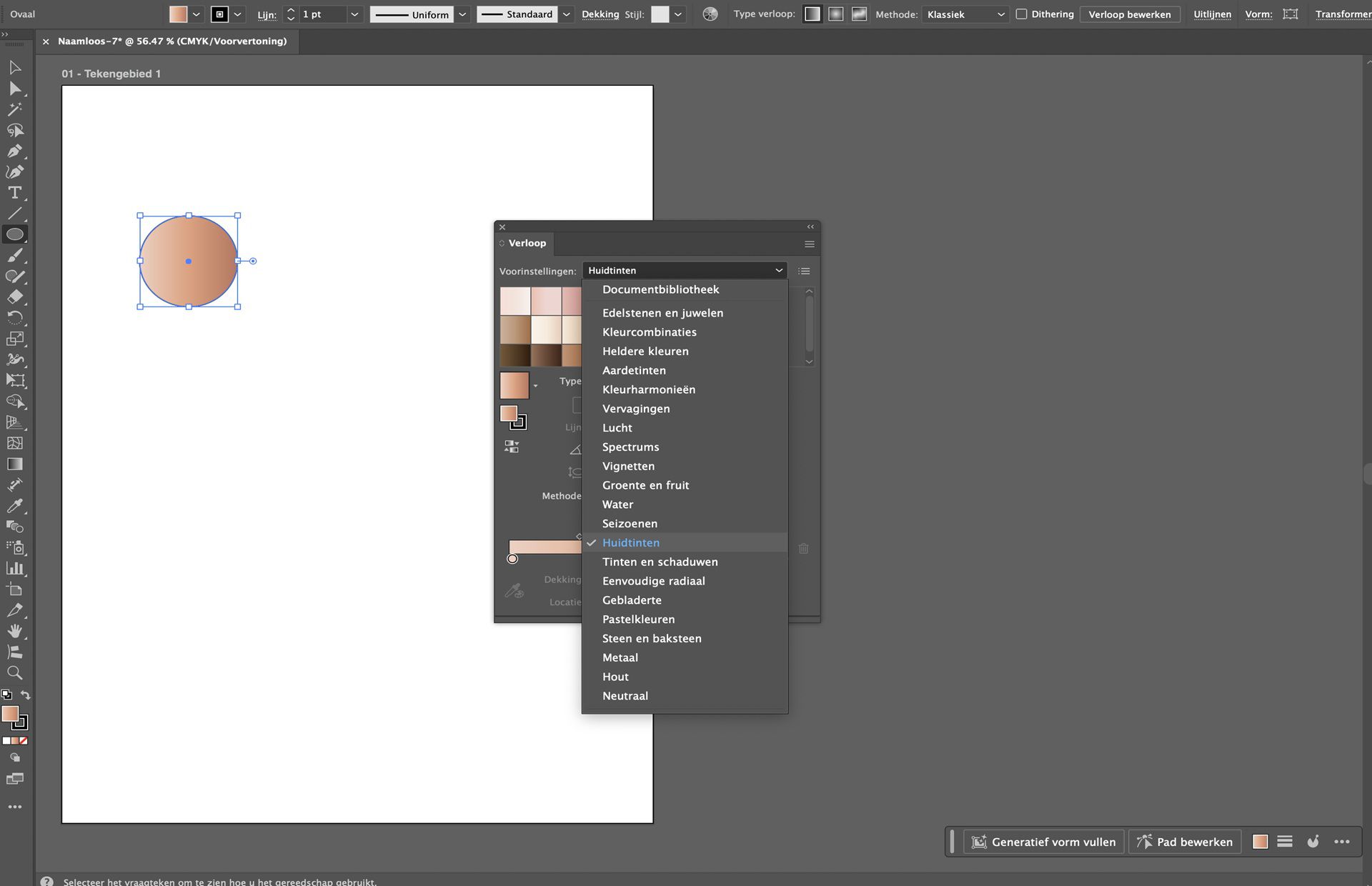Pick the dark brown gradient swatch
Screen dimensions: 1372x886
(514, 355)
